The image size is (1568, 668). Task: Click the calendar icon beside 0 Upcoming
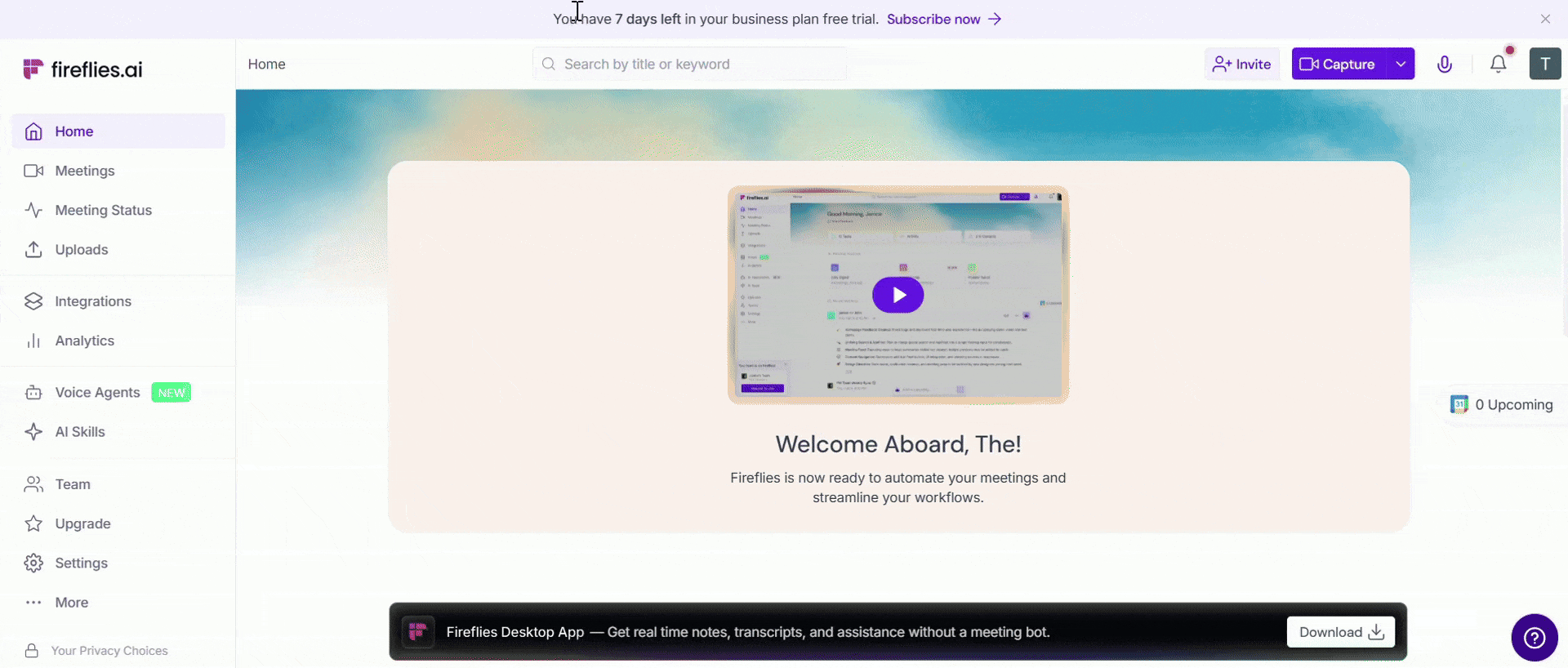[x=1459, y=404]
